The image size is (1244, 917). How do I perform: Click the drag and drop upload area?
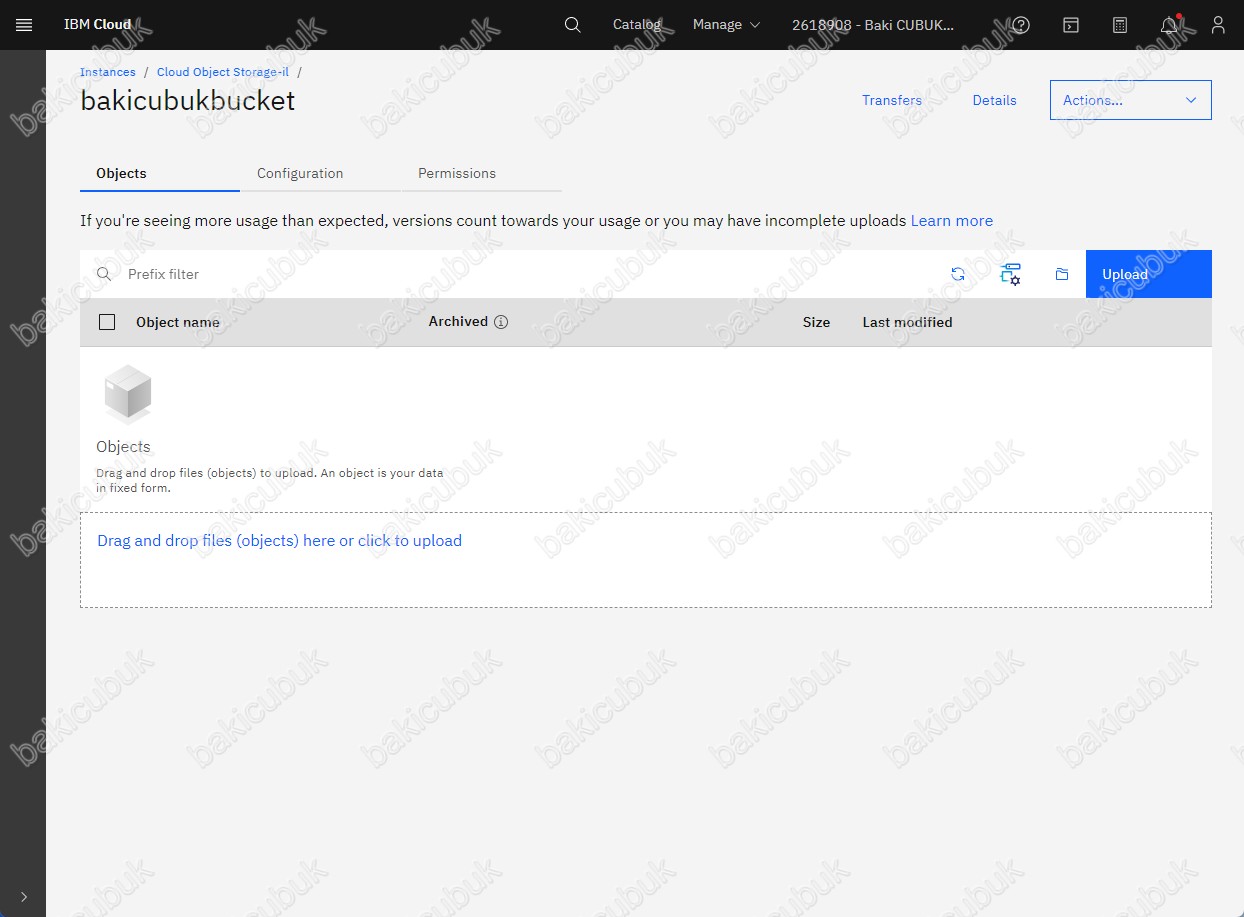pos(646,560)
